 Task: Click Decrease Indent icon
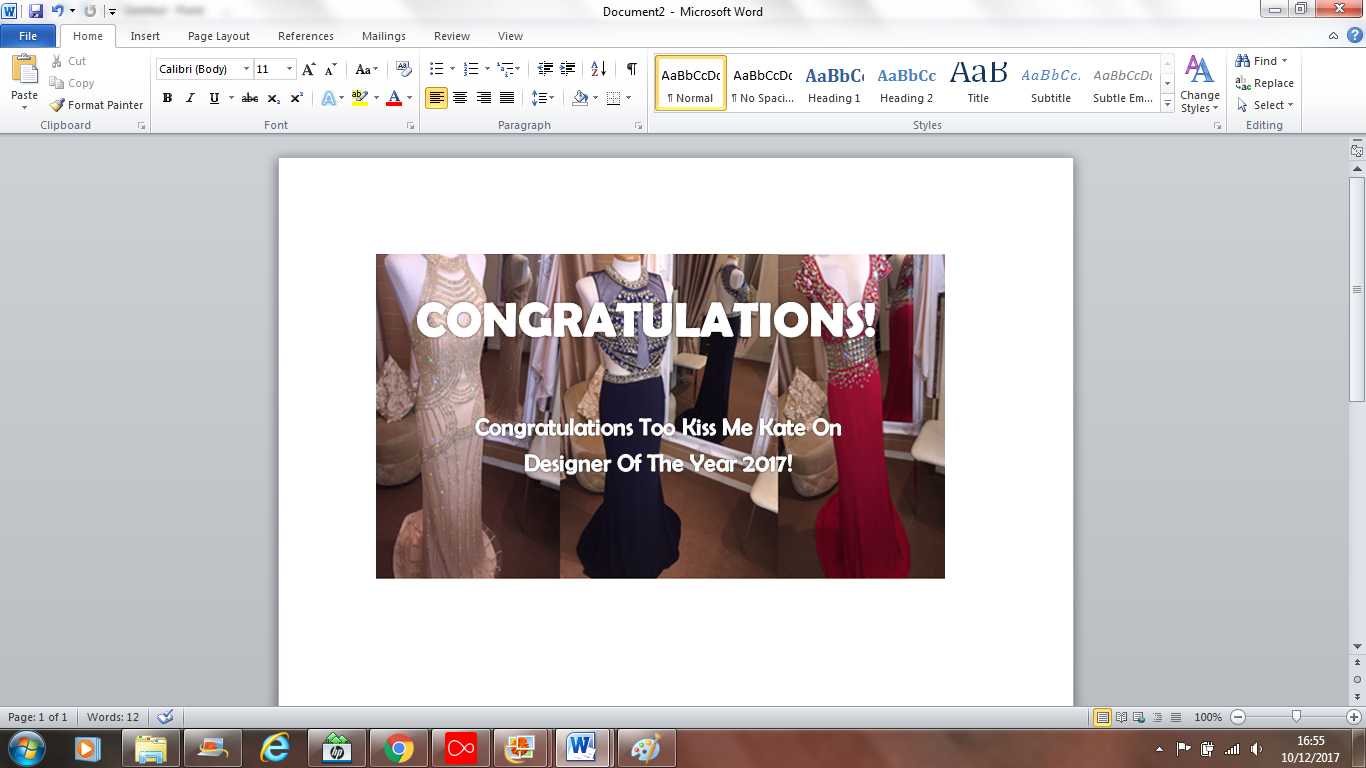tap(545, 69)
